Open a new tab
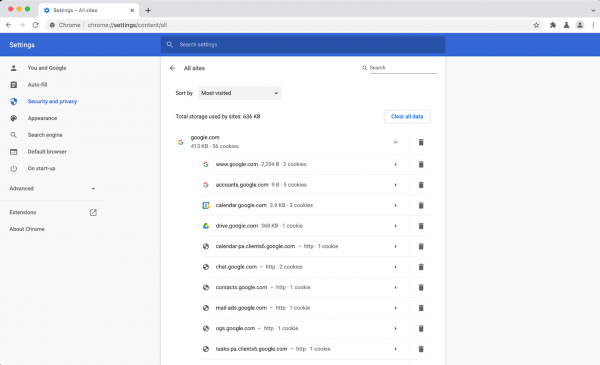Viewport: 600px width, 365px height. click(x=148, y=10)
